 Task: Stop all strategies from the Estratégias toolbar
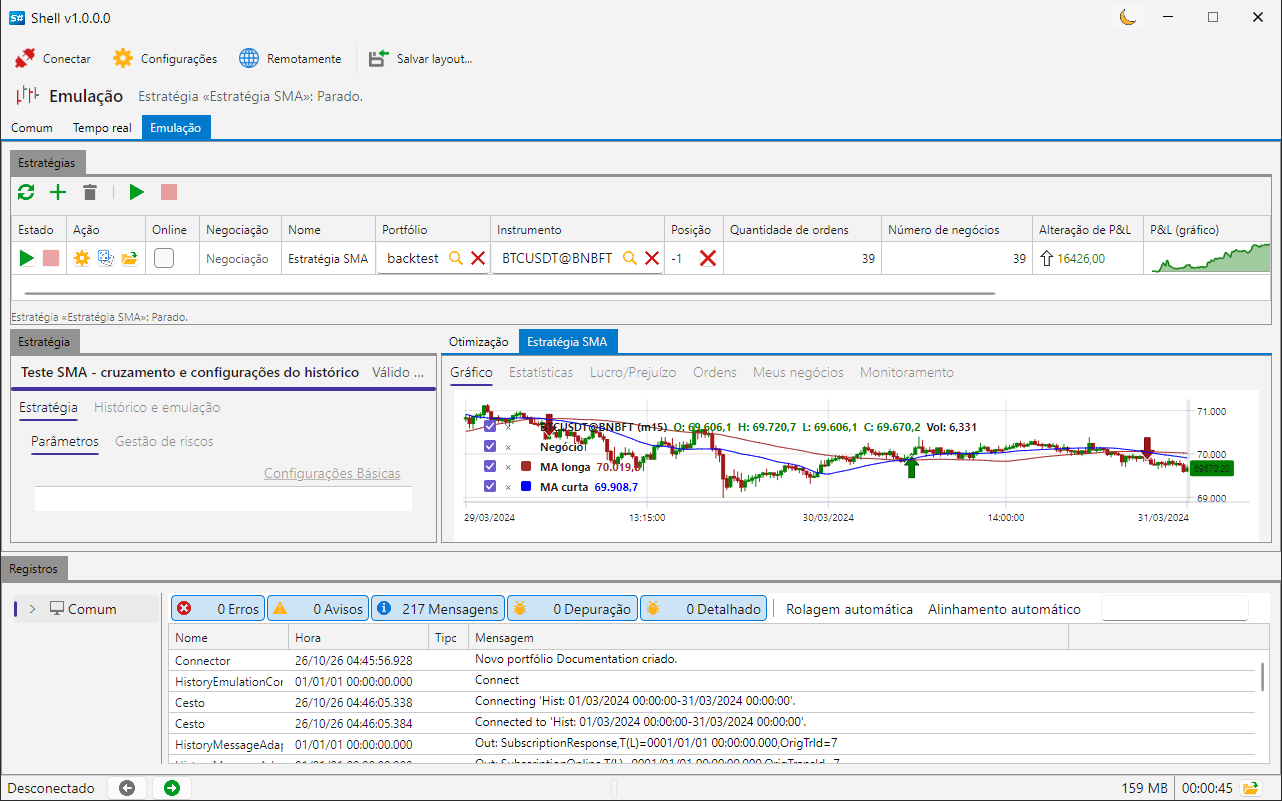[x=169, y=192]
